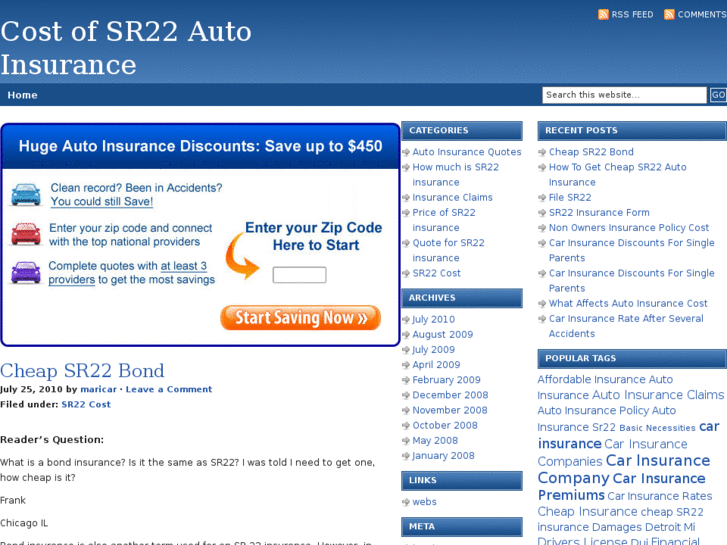Open May 2008 archive
727x545 pixels.
[435, 441]
